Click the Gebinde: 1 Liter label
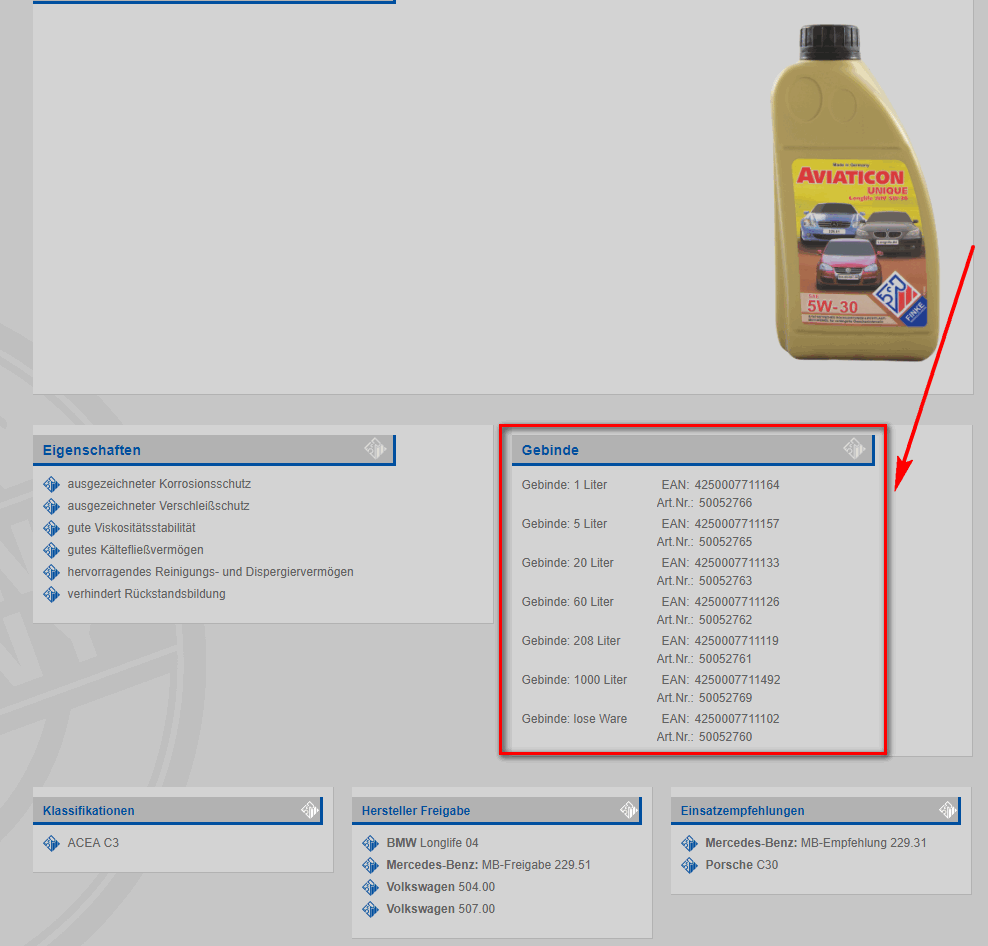Screen dimensions: 988x946 click(x=564, y=485)
